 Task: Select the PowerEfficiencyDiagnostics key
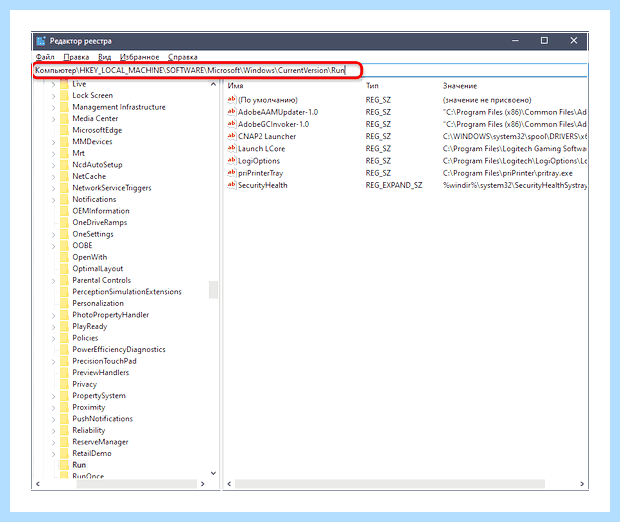tap(119, 350)
